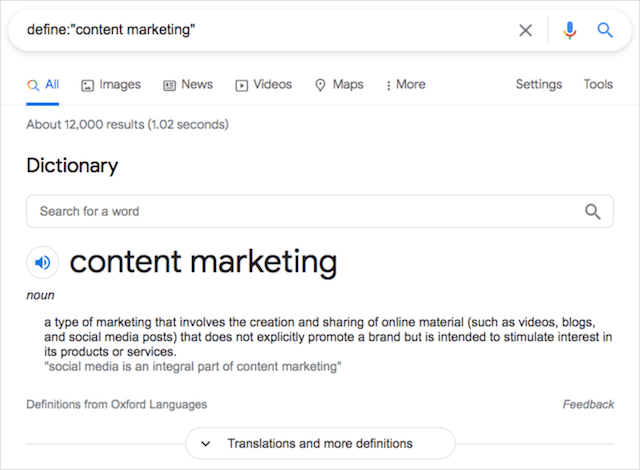Image resolution: width=640 pixels, height=470 pixels.
Task: Click the Images tab icon
Action: [88, 85]
